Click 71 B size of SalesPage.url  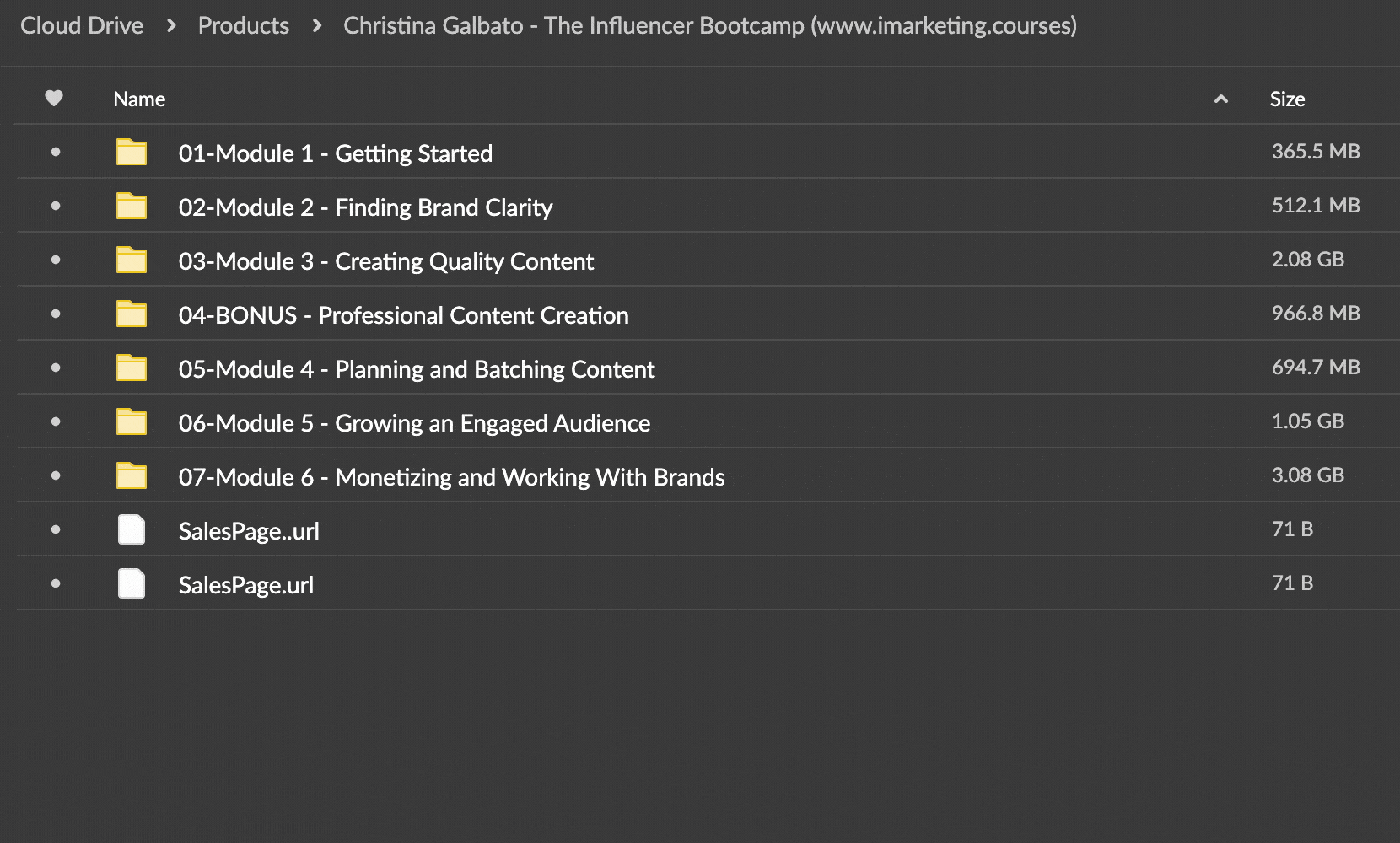[1292, 583]
